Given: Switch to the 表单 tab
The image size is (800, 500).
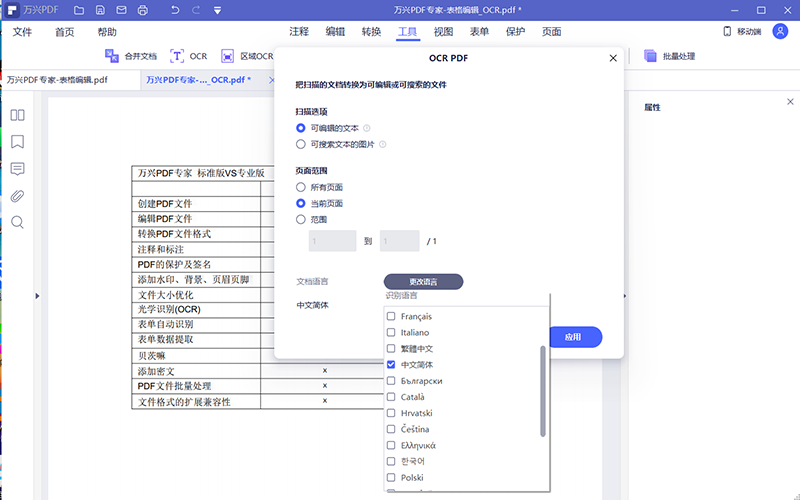Looking at the screenshot, I should [x=479, y=32].
